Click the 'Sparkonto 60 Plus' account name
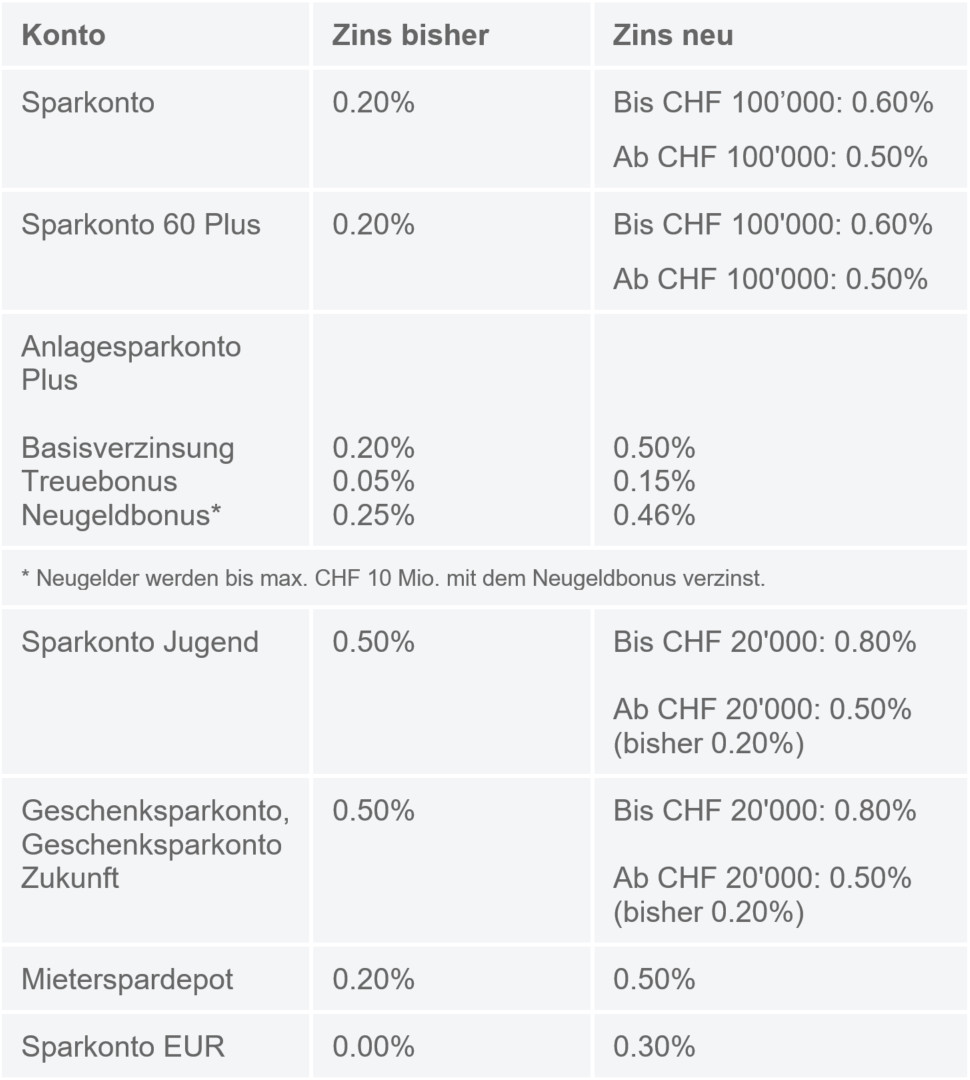 click(x=141, y=224)
